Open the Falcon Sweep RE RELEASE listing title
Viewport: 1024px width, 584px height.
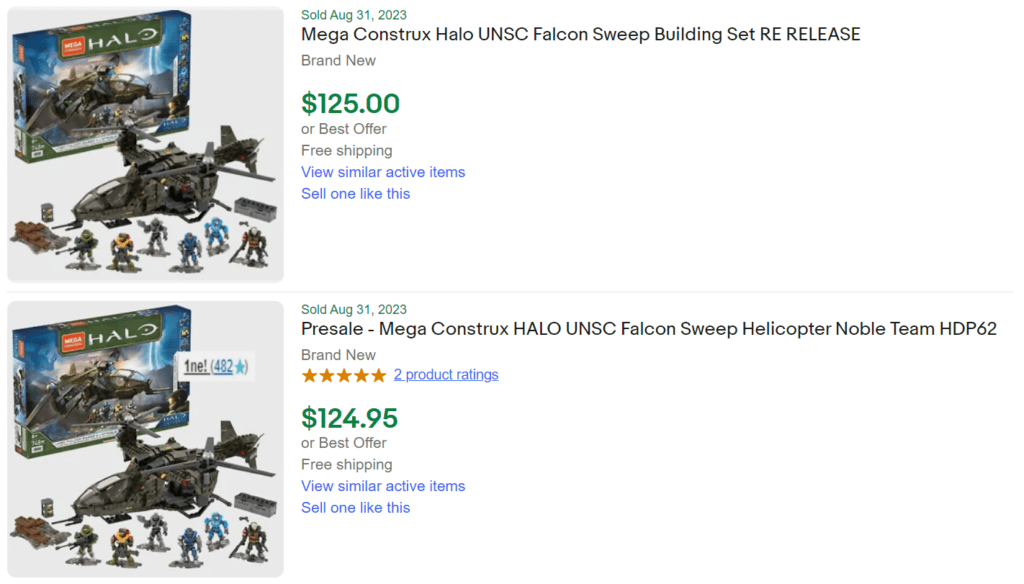coord(580,34)
